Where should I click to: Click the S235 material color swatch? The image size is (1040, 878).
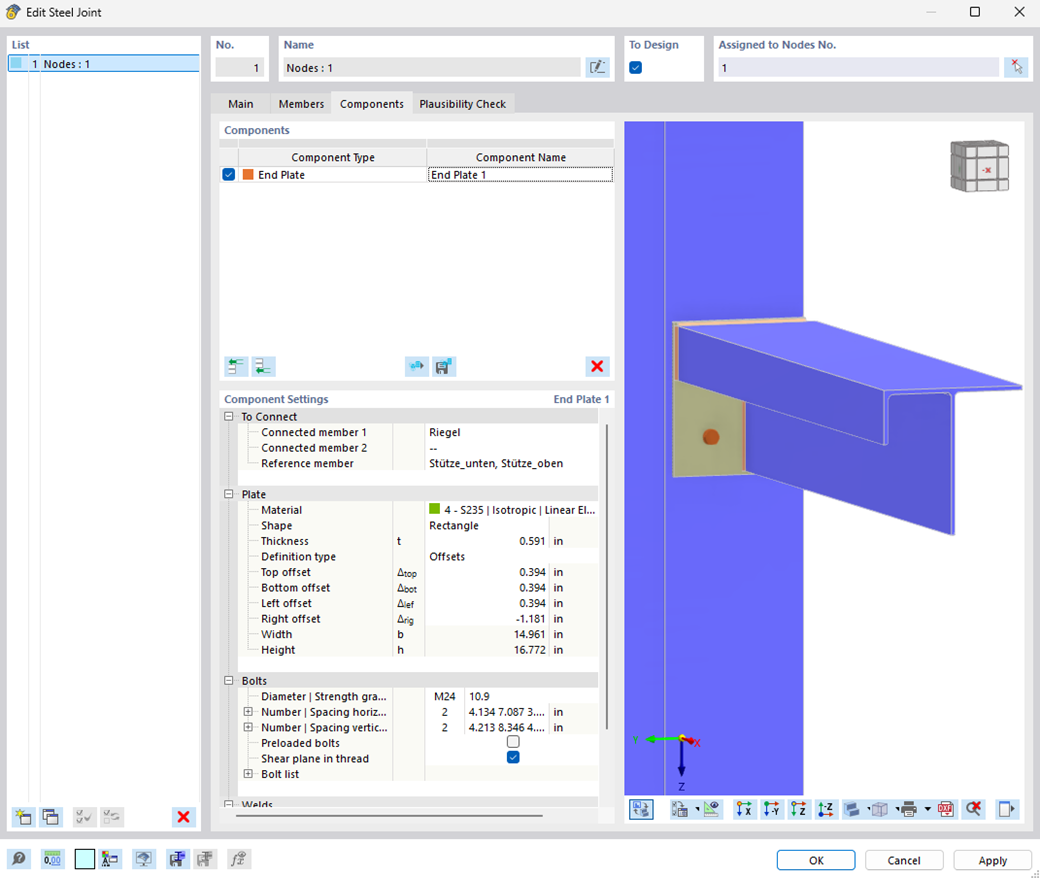click(434, 510)
